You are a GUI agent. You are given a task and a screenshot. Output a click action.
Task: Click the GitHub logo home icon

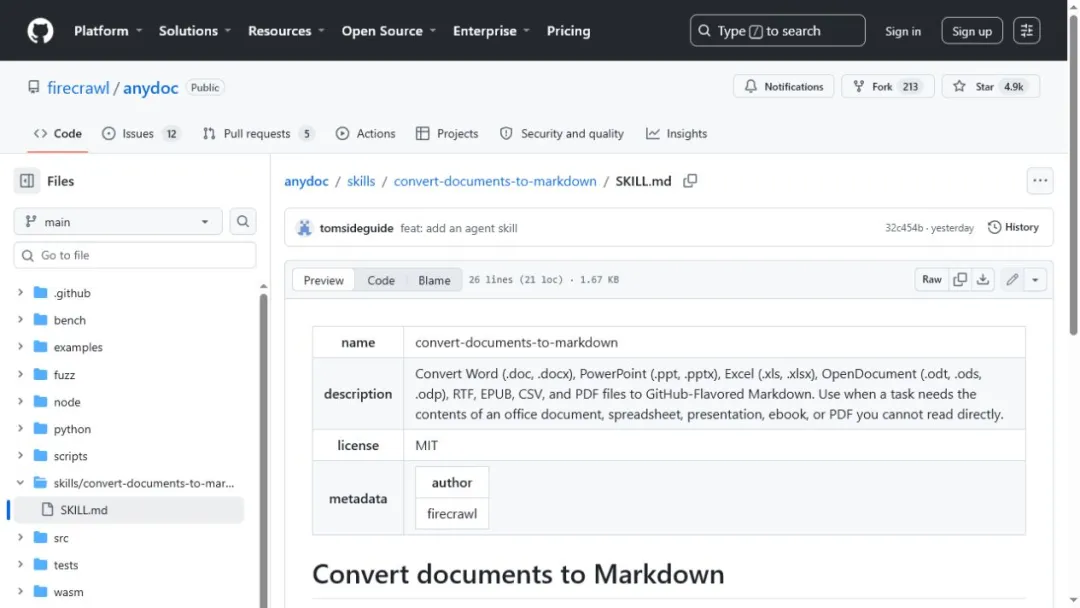click(40, 31)
